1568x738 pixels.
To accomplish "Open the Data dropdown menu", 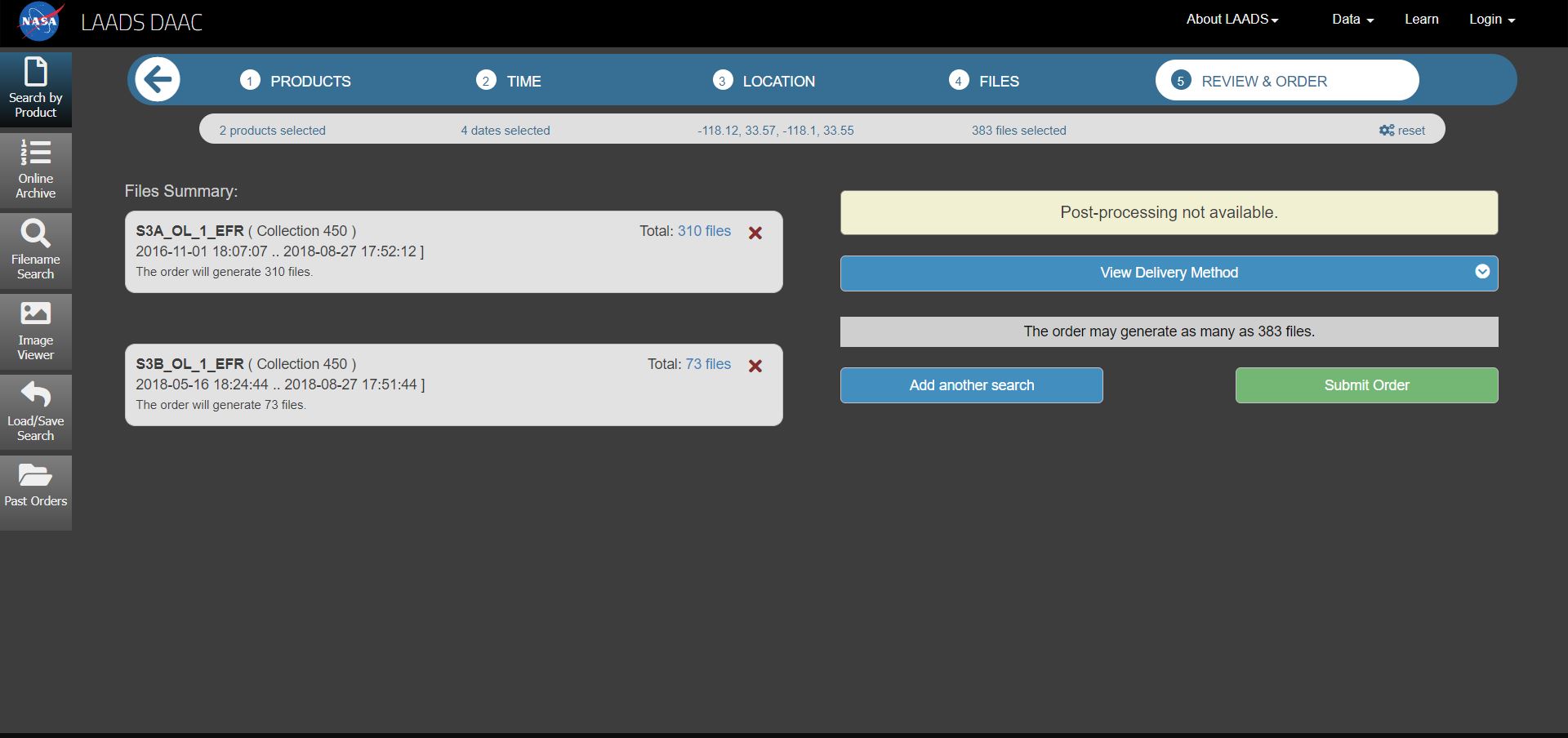I will (1352, 20).
